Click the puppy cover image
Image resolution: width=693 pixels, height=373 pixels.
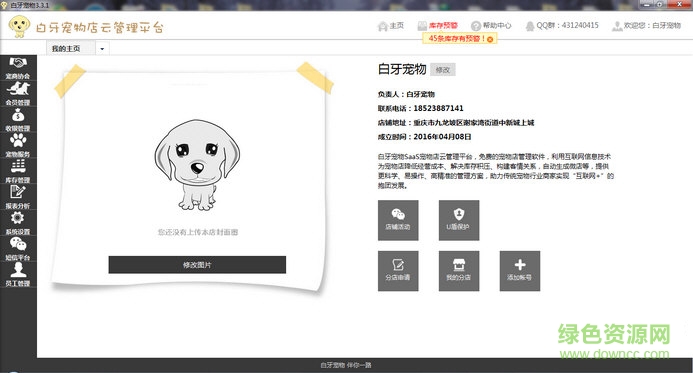point(197,164)
